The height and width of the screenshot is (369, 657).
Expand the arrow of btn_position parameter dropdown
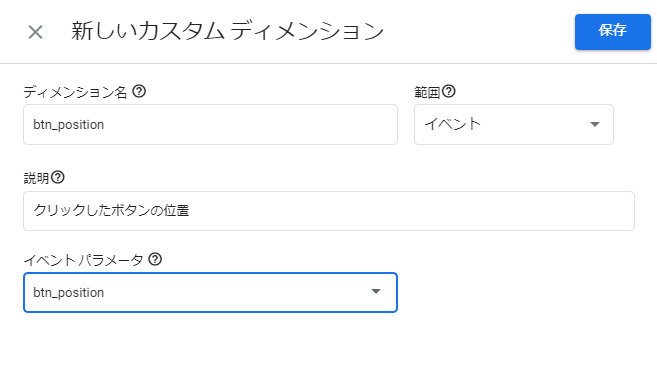(376, 292)
